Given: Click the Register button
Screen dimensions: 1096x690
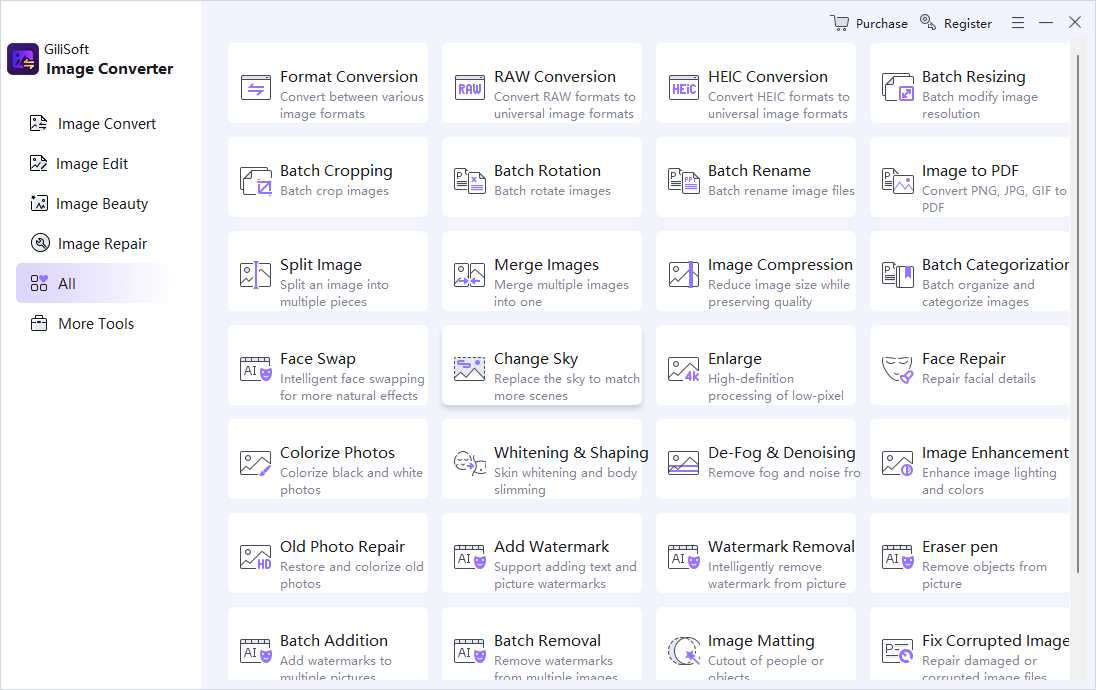Looking at the screenshot, I should (956, 23).
